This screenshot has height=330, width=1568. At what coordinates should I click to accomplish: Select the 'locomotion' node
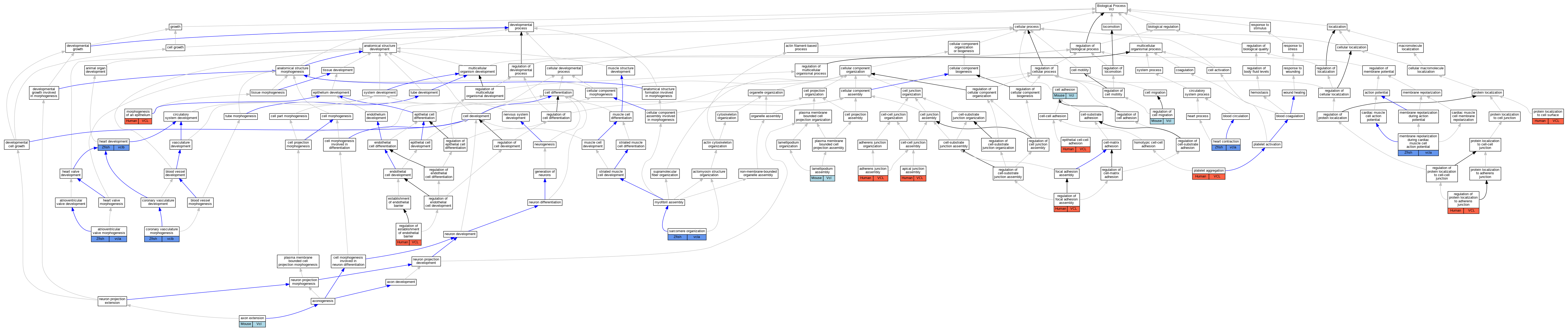[1111, 27]
